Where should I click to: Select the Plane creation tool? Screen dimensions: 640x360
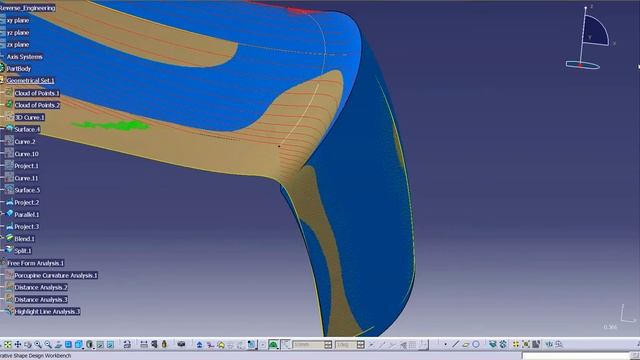[x=466, y=344]
